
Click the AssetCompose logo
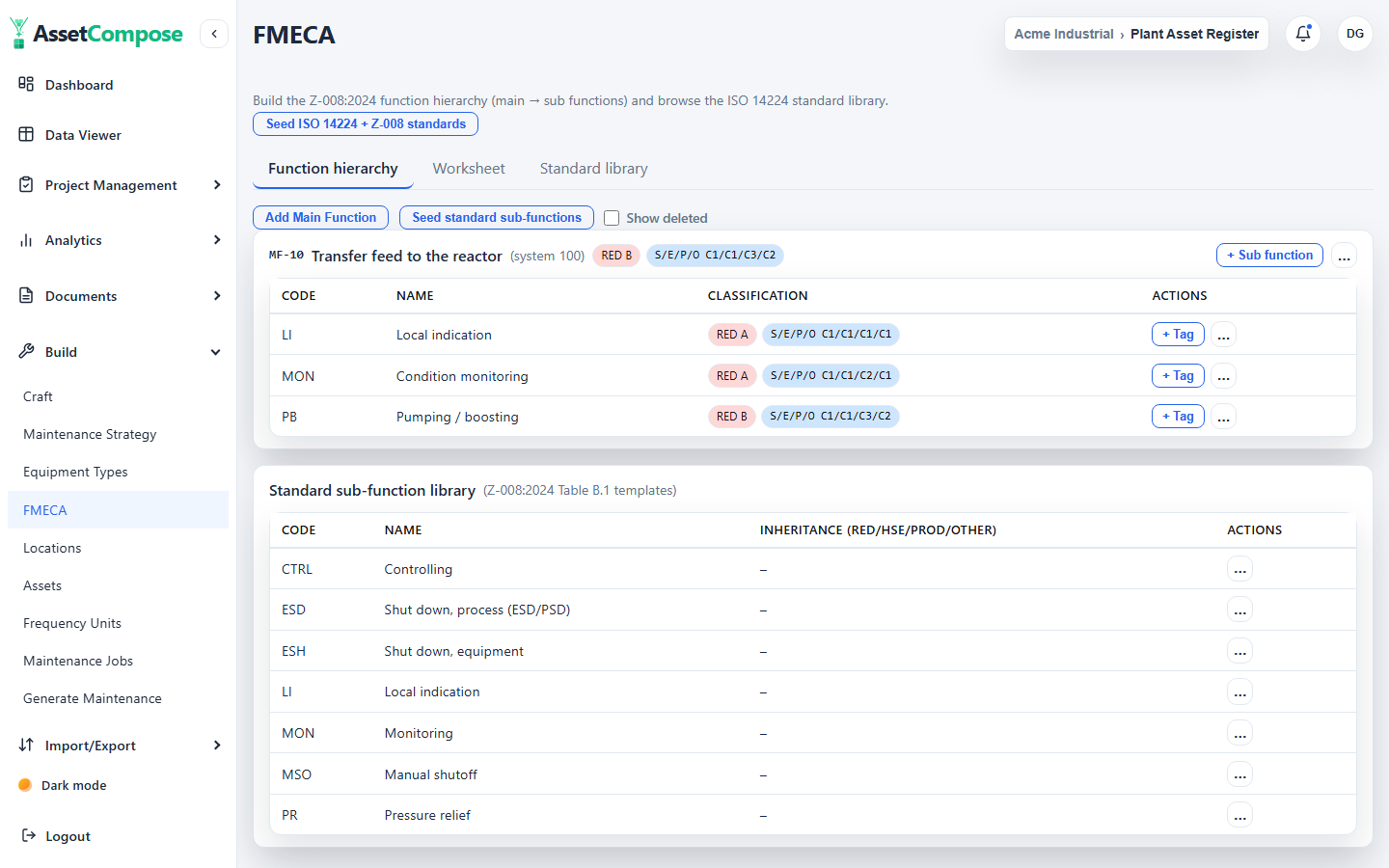point(96,34)
